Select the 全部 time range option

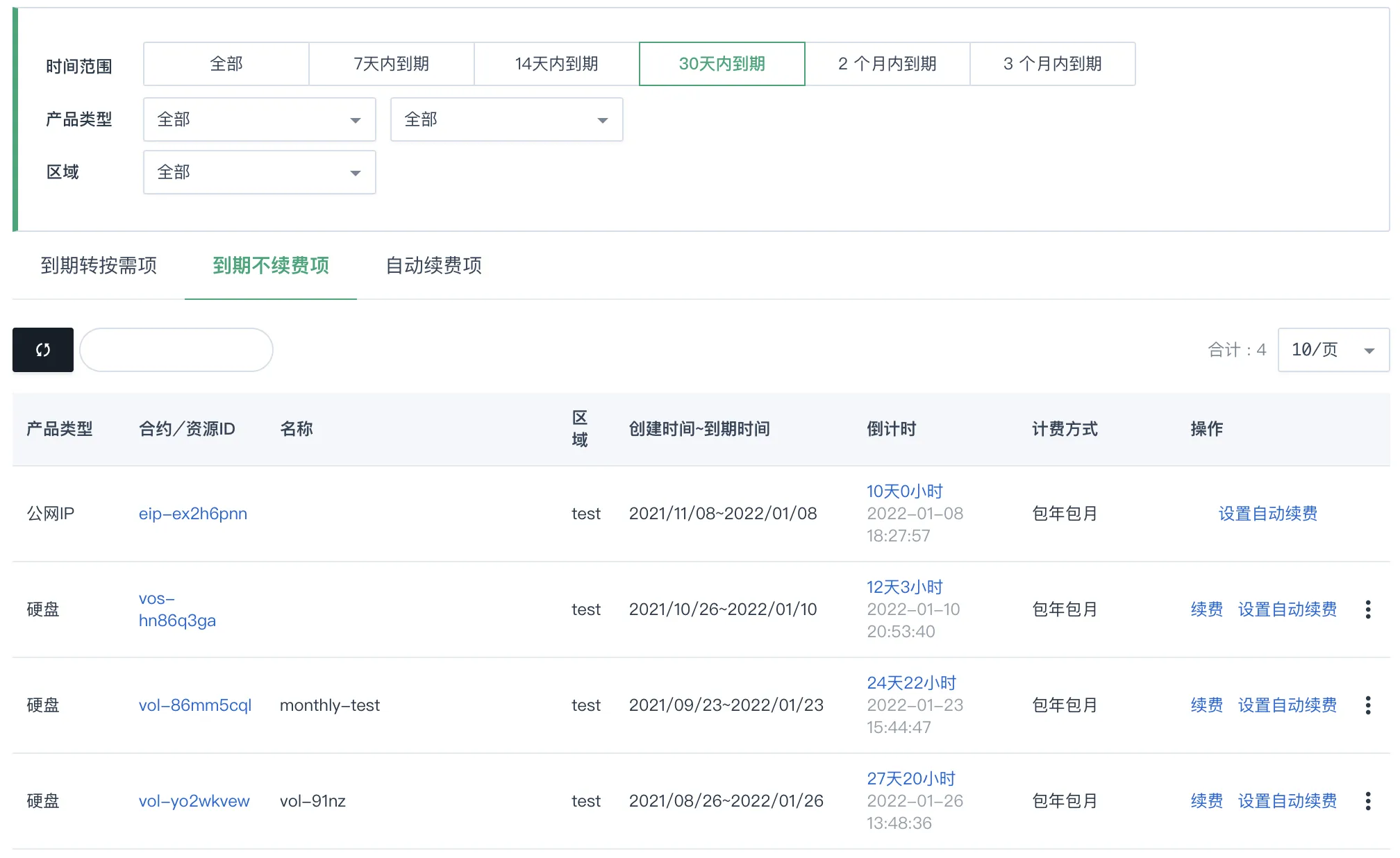click(x=226, y=64)
